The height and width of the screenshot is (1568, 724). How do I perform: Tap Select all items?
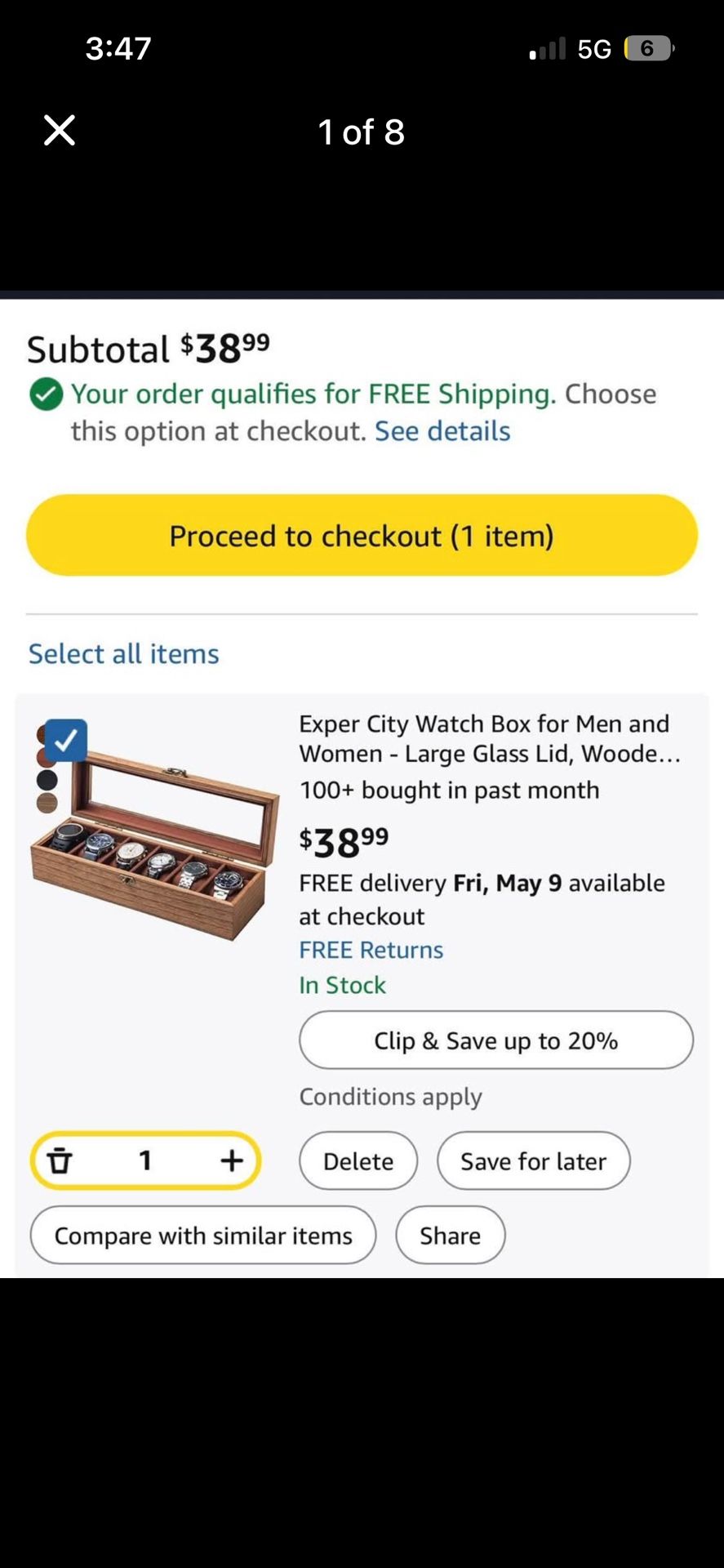[x=123, y=653]
